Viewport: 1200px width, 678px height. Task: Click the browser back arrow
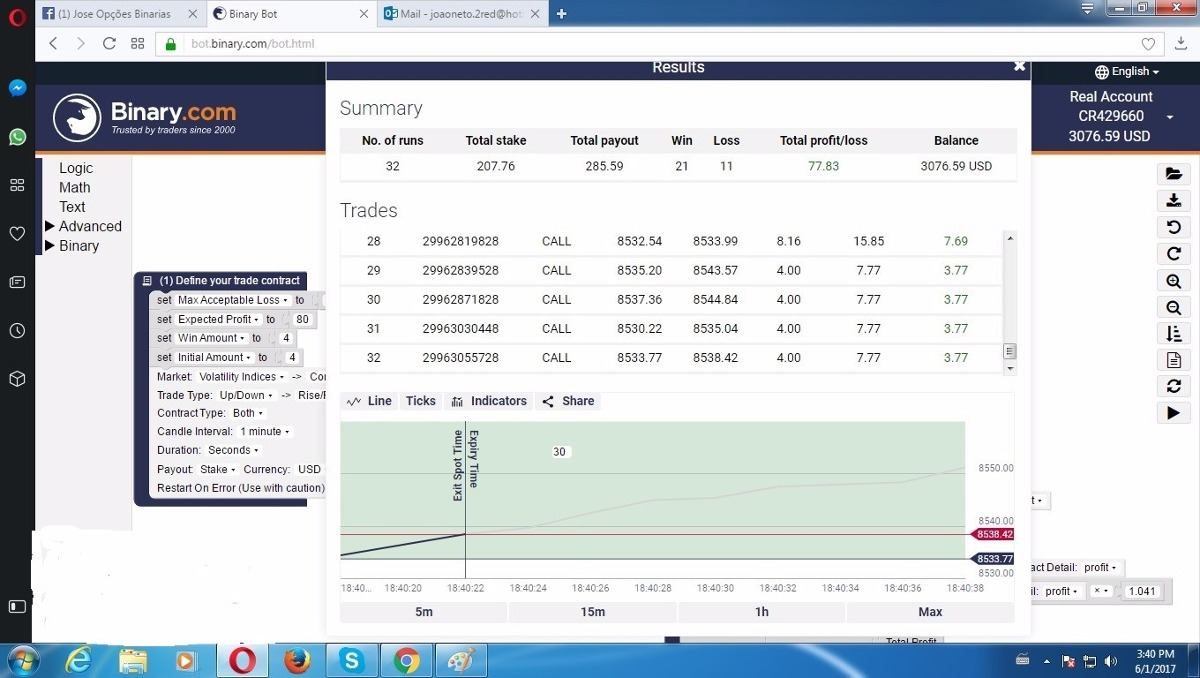tap(53, 44)
